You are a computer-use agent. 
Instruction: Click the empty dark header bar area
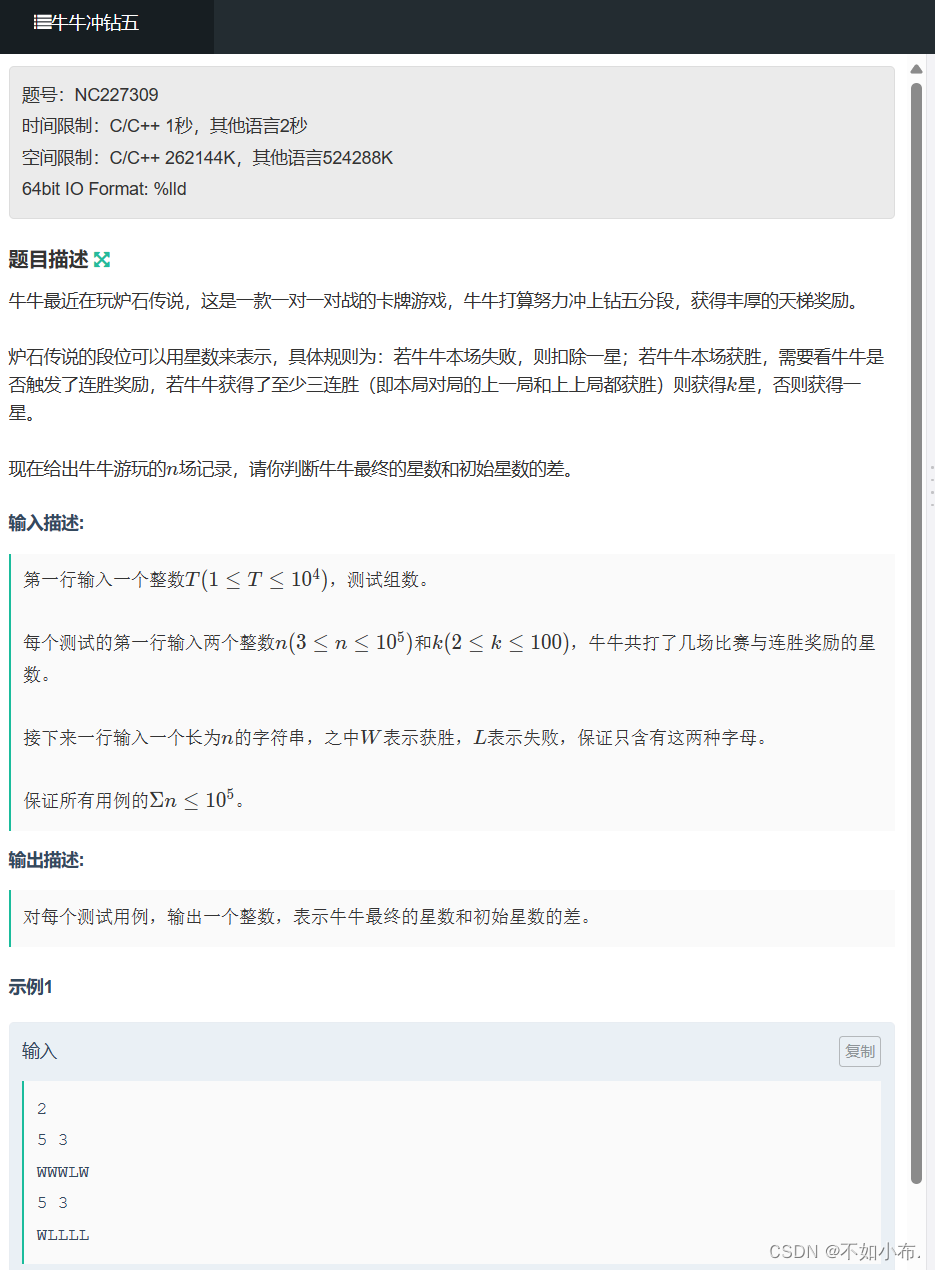pos(574,26)
